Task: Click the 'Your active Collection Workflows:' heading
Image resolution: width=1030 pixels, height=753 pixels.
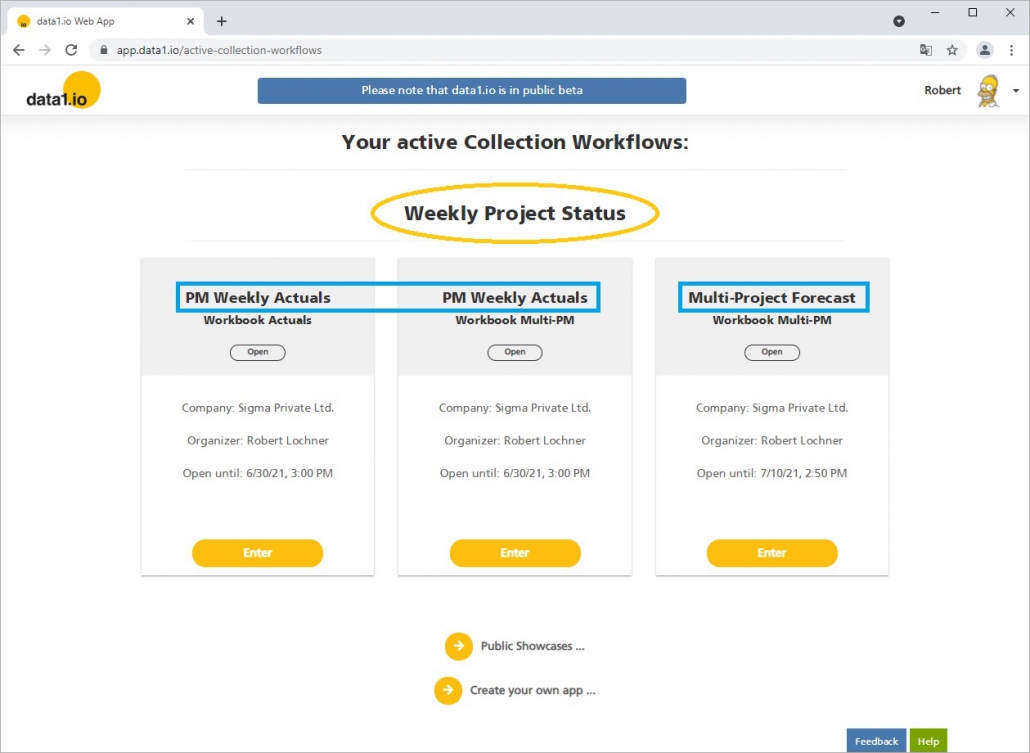Action: [515, 141]
